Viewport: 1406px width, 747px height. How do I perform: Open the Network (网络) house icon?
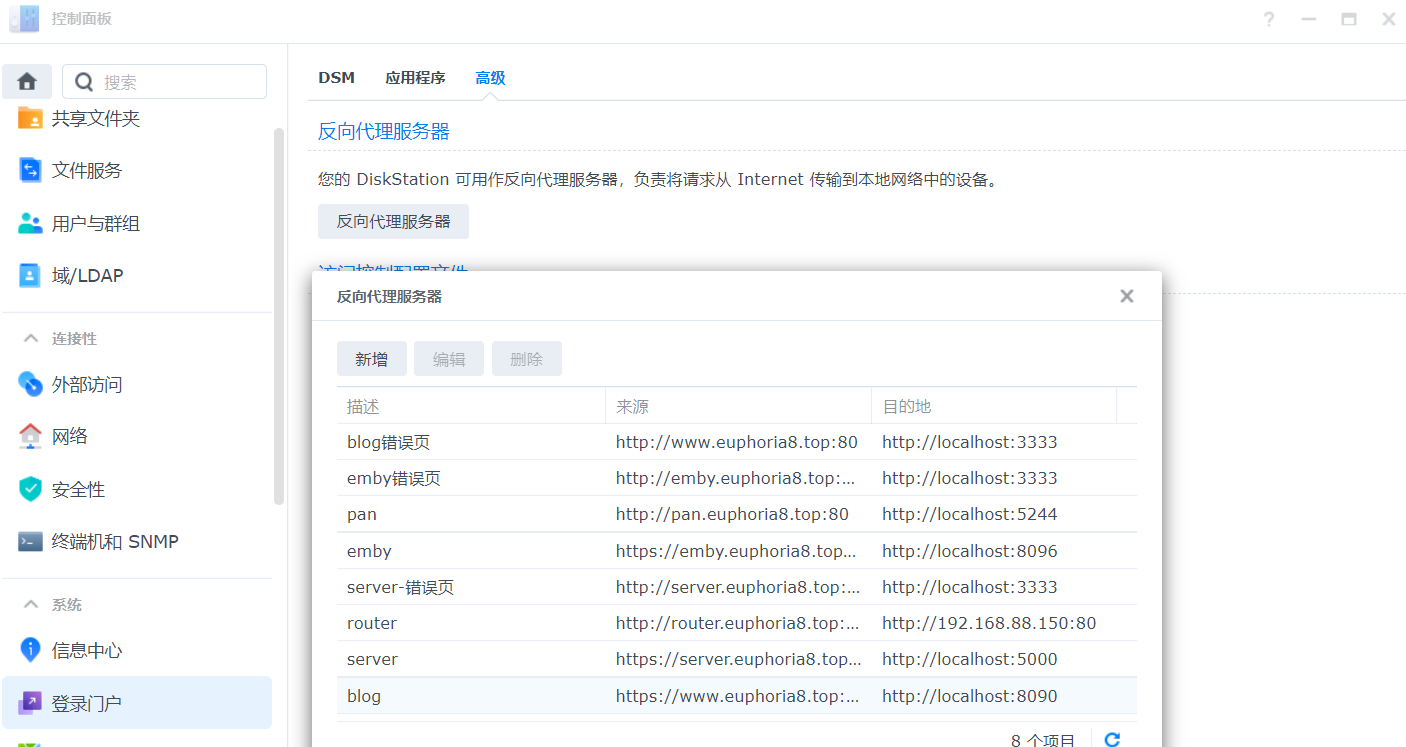[x=30, y=437]
